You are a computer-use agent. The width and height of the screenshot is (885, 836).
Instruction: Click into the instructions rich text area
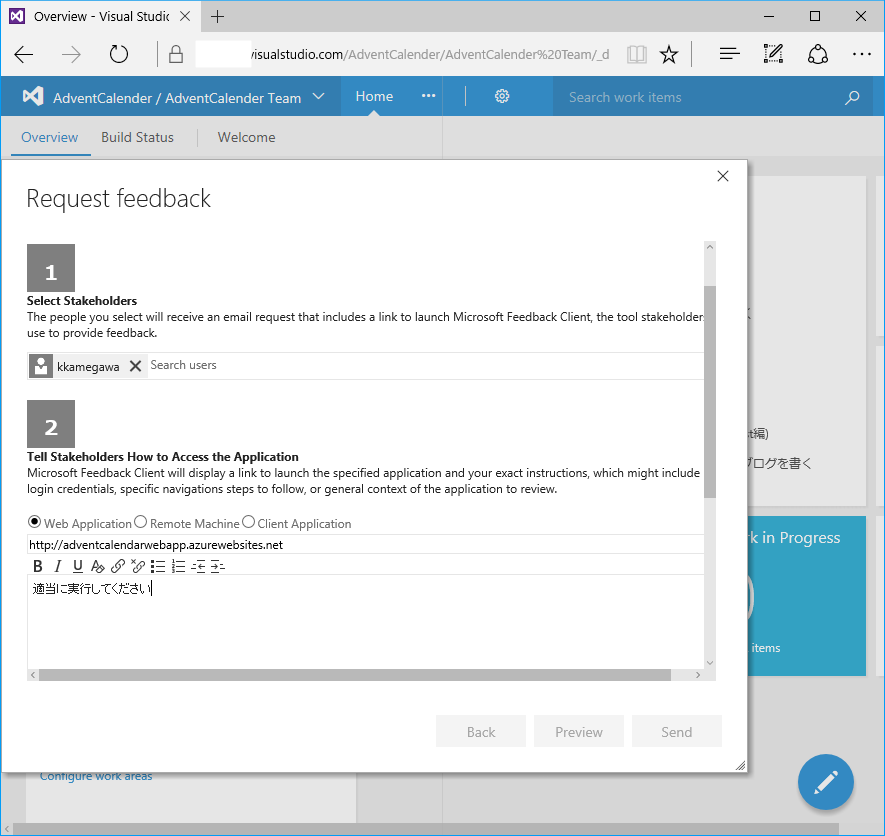pos(365,621)
